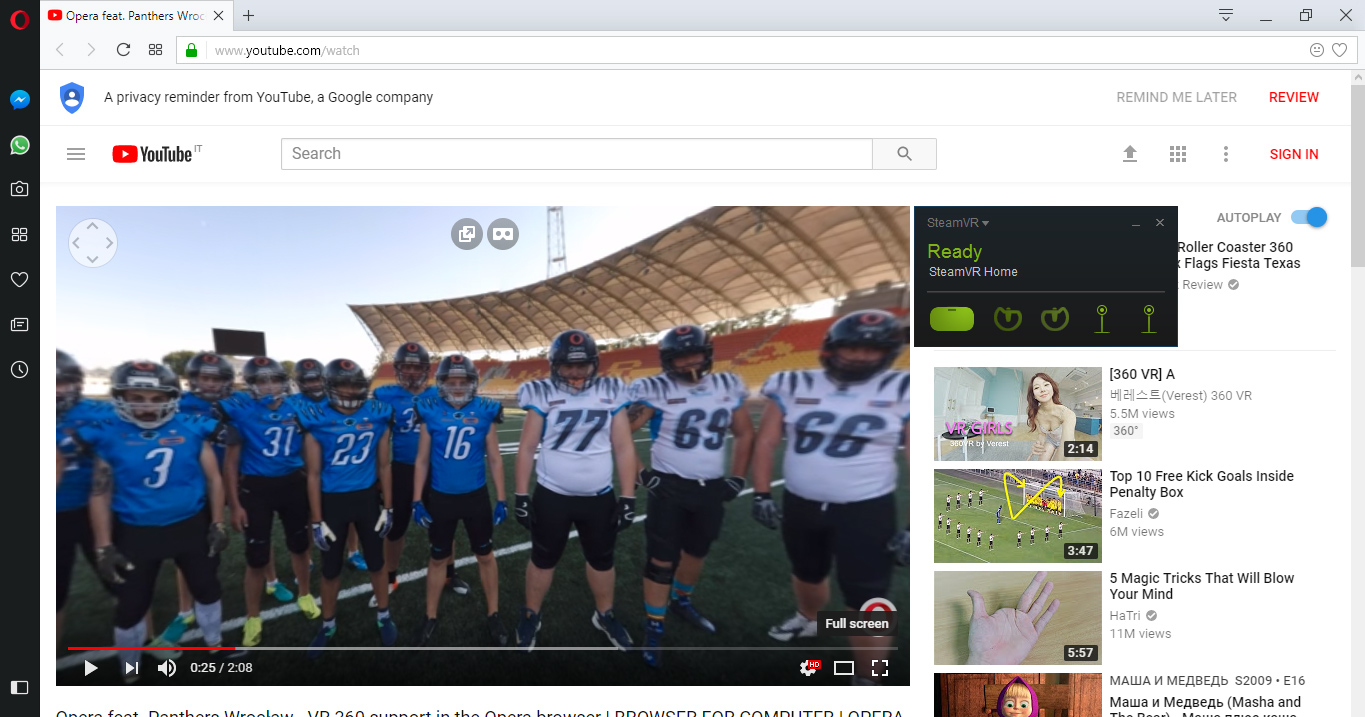This screenshot has height=717, width=1365.
Task: Click the video progress bar
Action: (x=480, y=648)
